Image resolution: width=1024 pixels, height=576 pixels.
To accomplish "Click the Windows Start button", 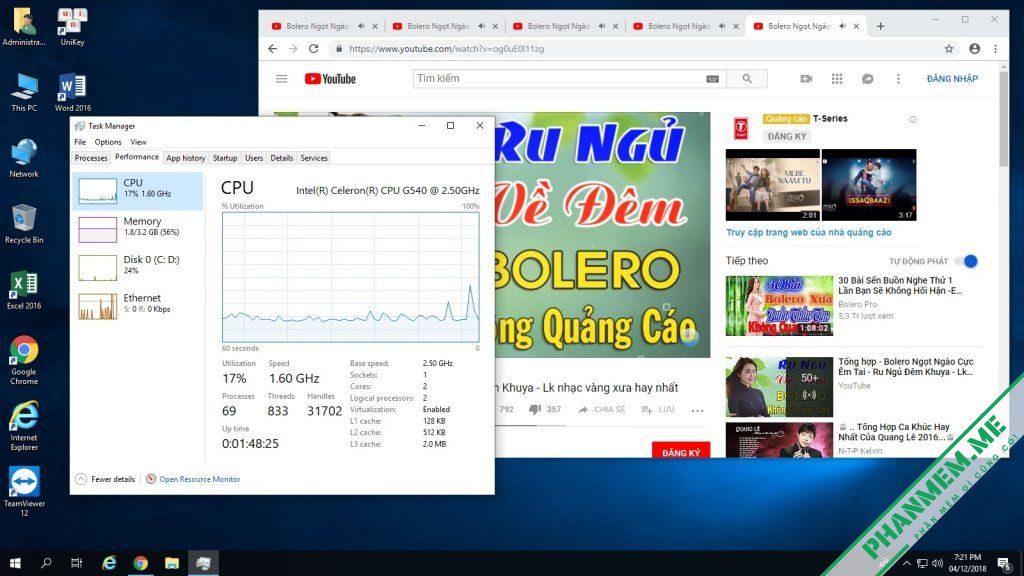I will [x=15, y=563].
